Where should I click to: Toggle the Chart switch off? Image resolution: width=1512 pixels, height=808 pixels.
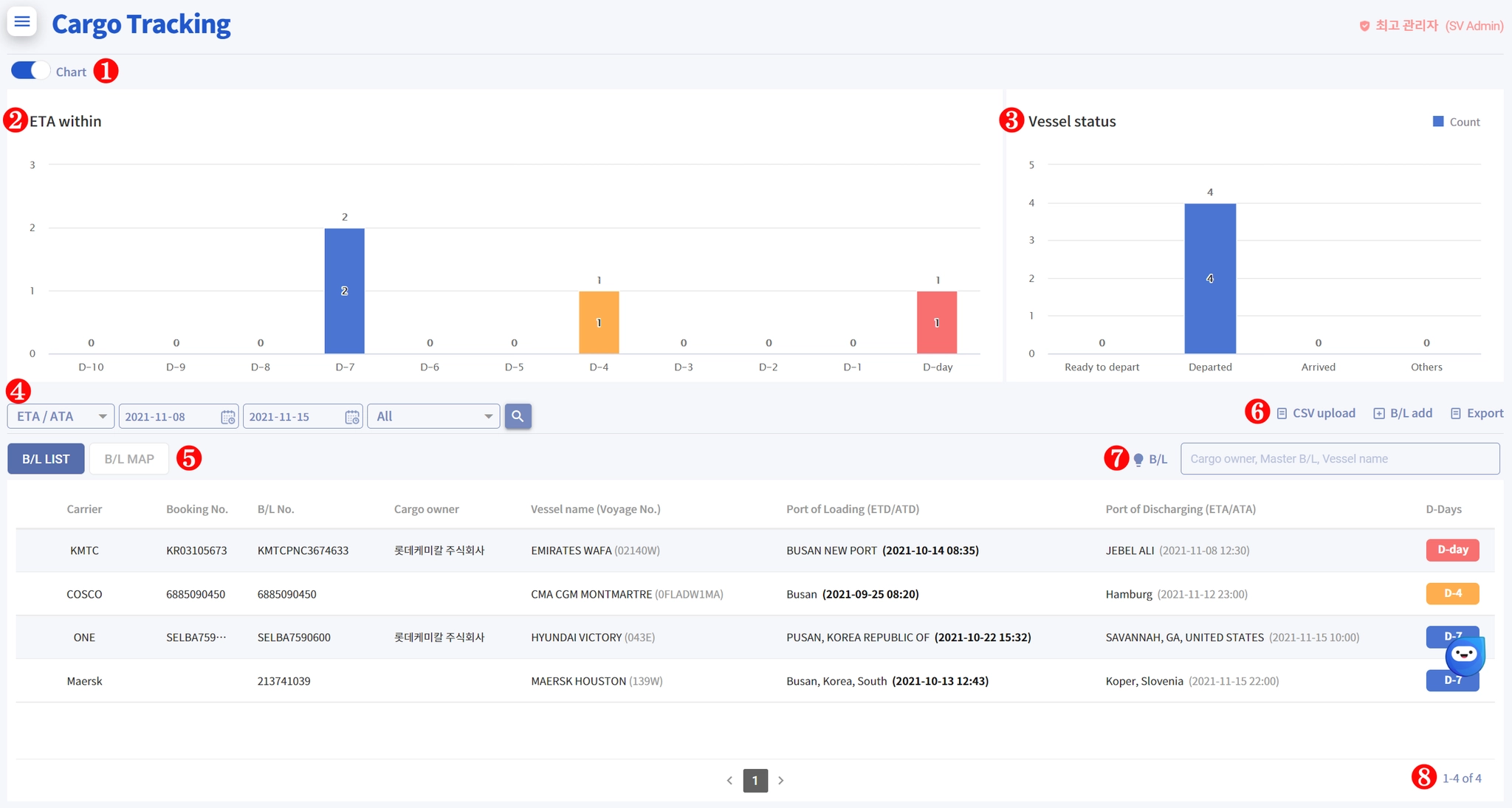tap(30, 71)
